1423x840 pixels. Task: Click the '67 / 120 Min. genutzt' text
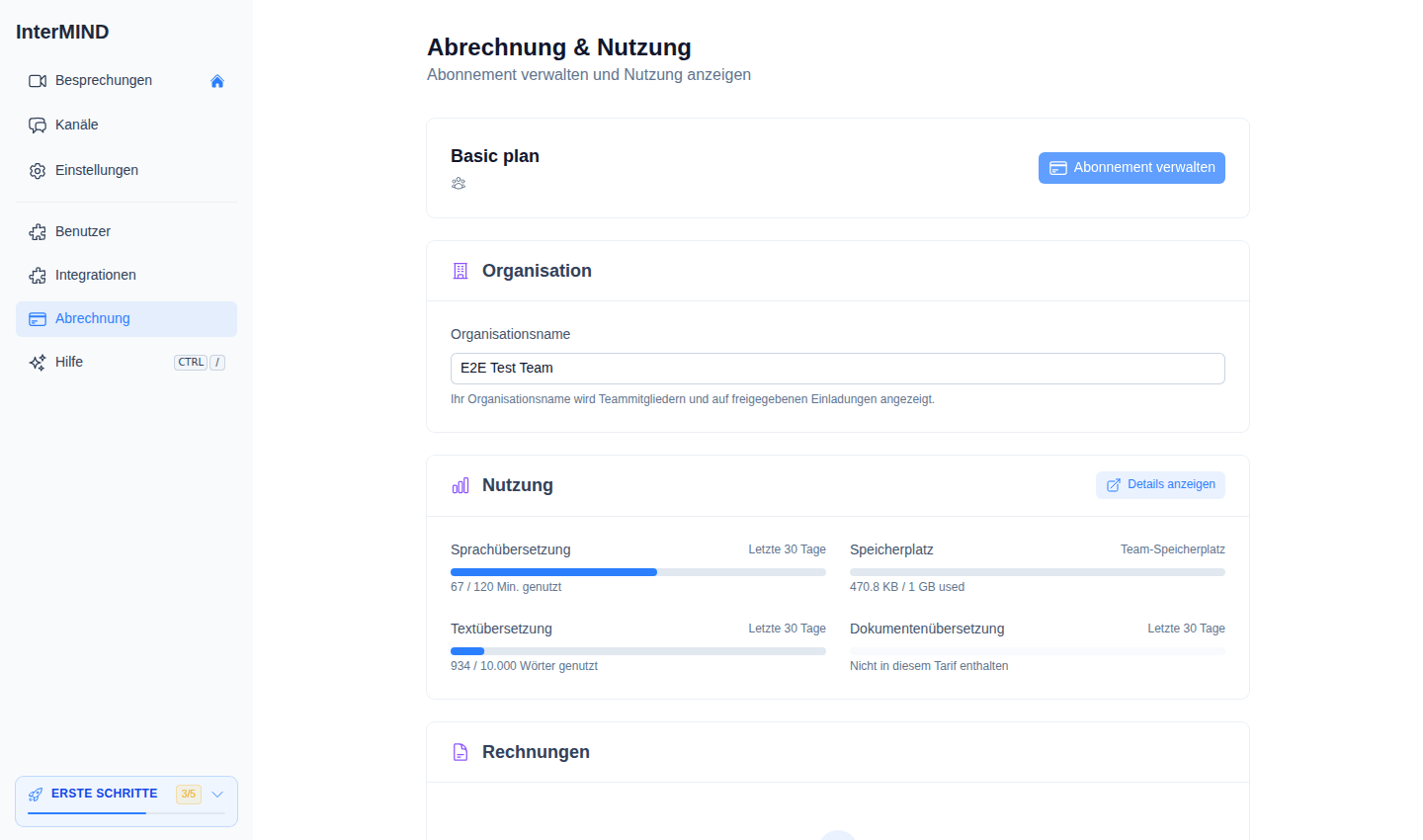pos(506,587)
